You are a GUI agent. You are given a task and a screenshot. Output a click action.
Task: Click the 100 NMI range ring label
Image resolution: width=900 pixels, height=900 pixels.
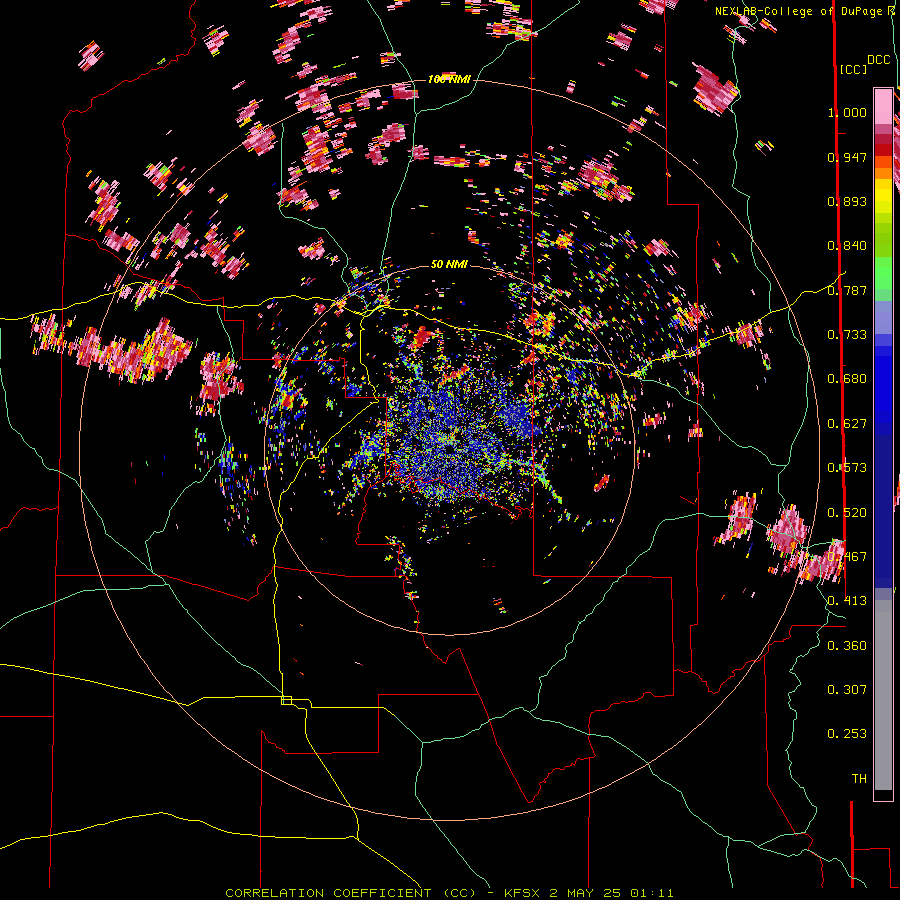click(x=449, y=79)
